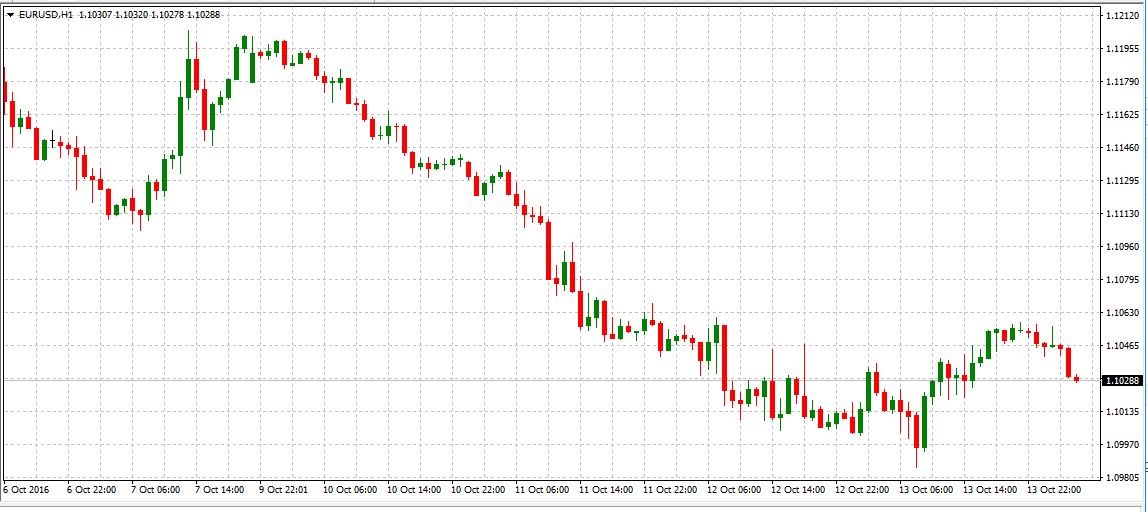Click the 1.11295 price axis label

1123,181
